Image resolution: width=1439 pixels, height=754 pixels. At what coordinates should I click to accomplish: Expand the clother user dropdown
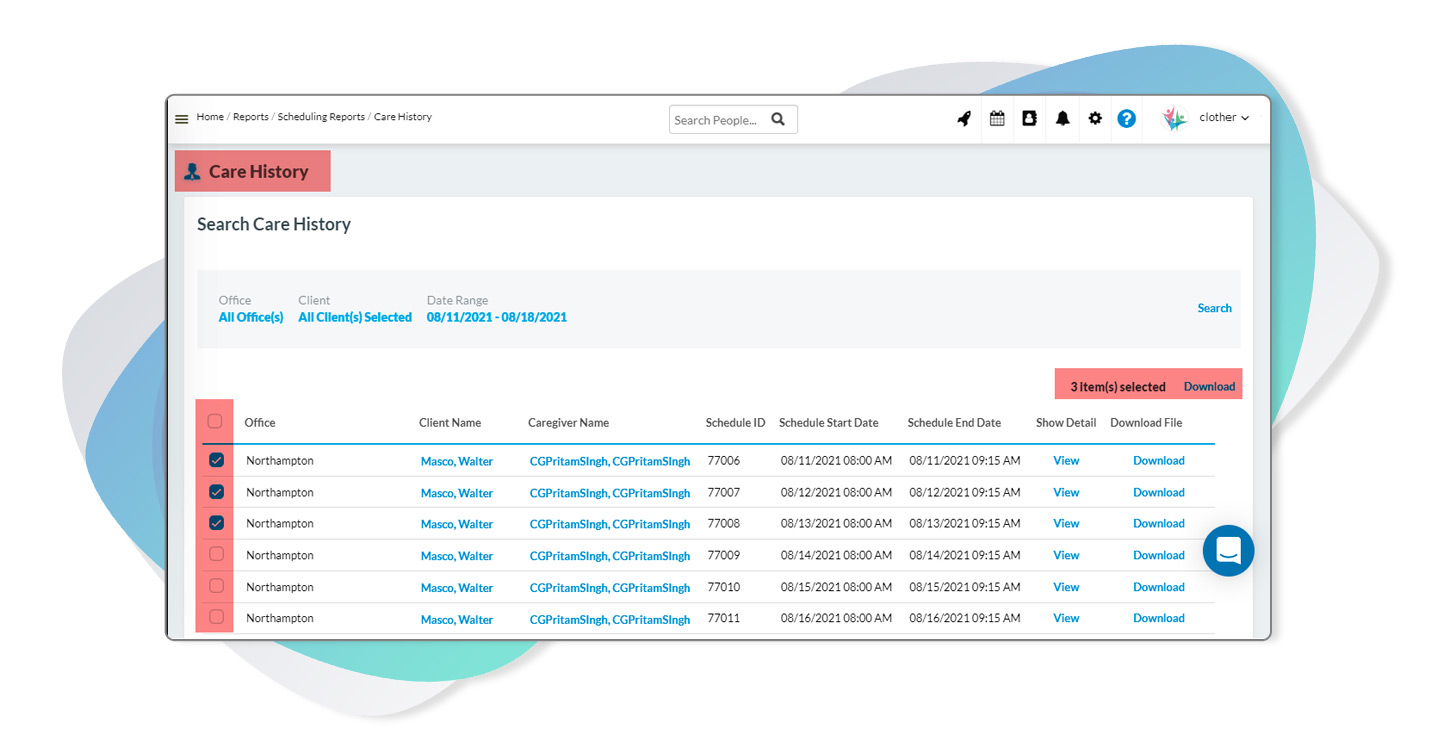click(x=1223, y=118)
